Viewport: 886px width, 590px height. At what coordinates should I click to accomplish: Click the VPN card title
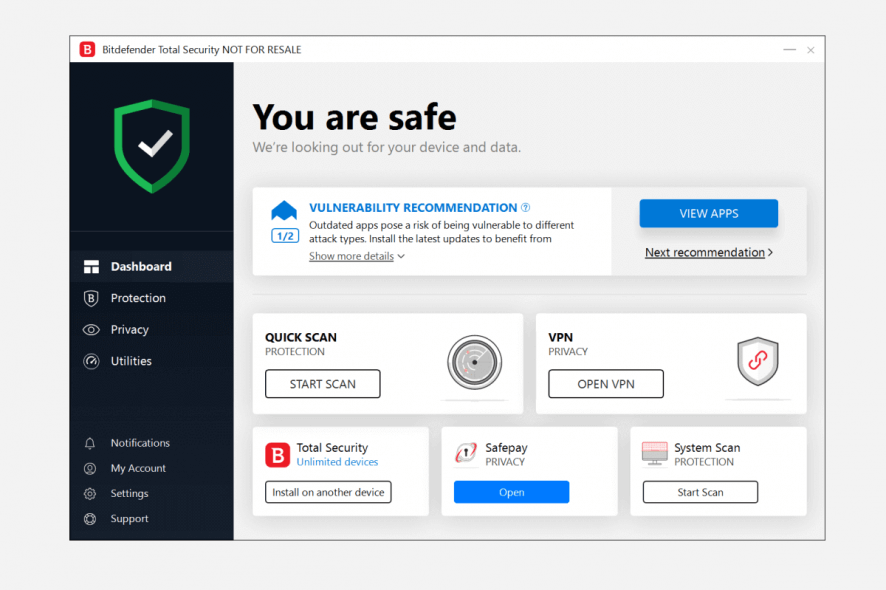click(x=561, y=337)
